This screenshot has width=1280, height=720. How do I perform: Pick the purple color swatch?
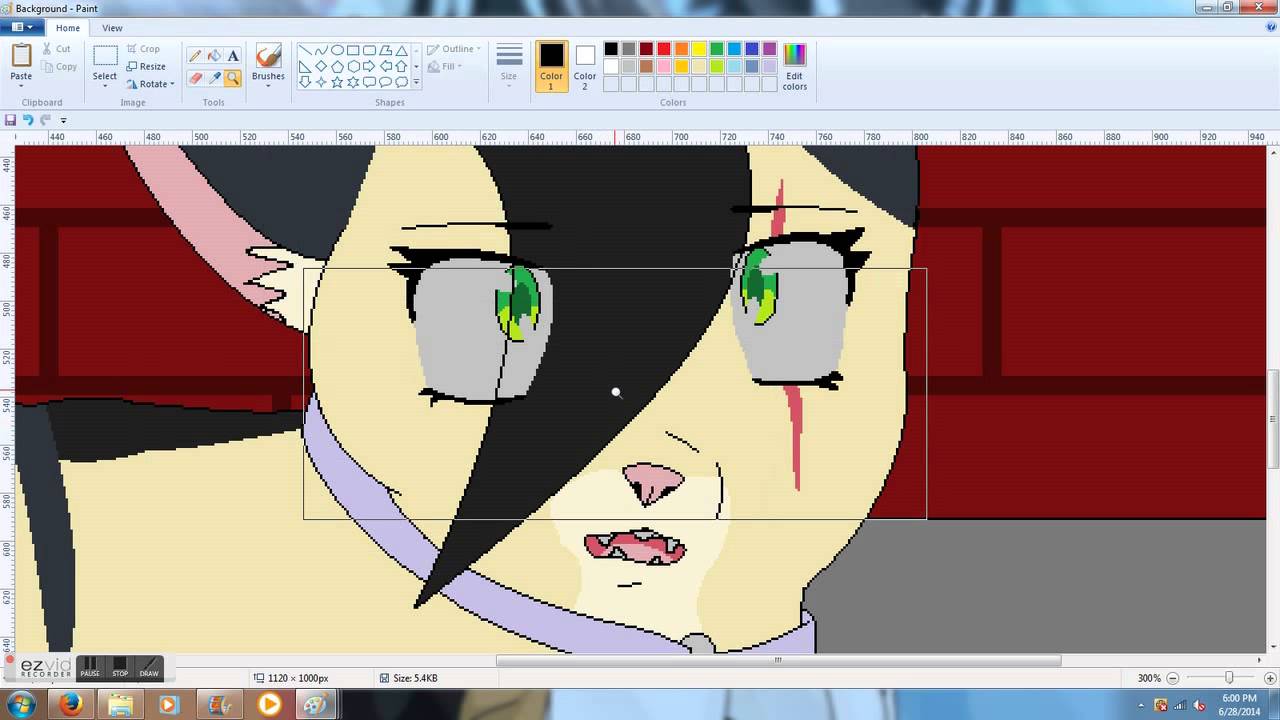pyautogui.click(x=769, y=49)
